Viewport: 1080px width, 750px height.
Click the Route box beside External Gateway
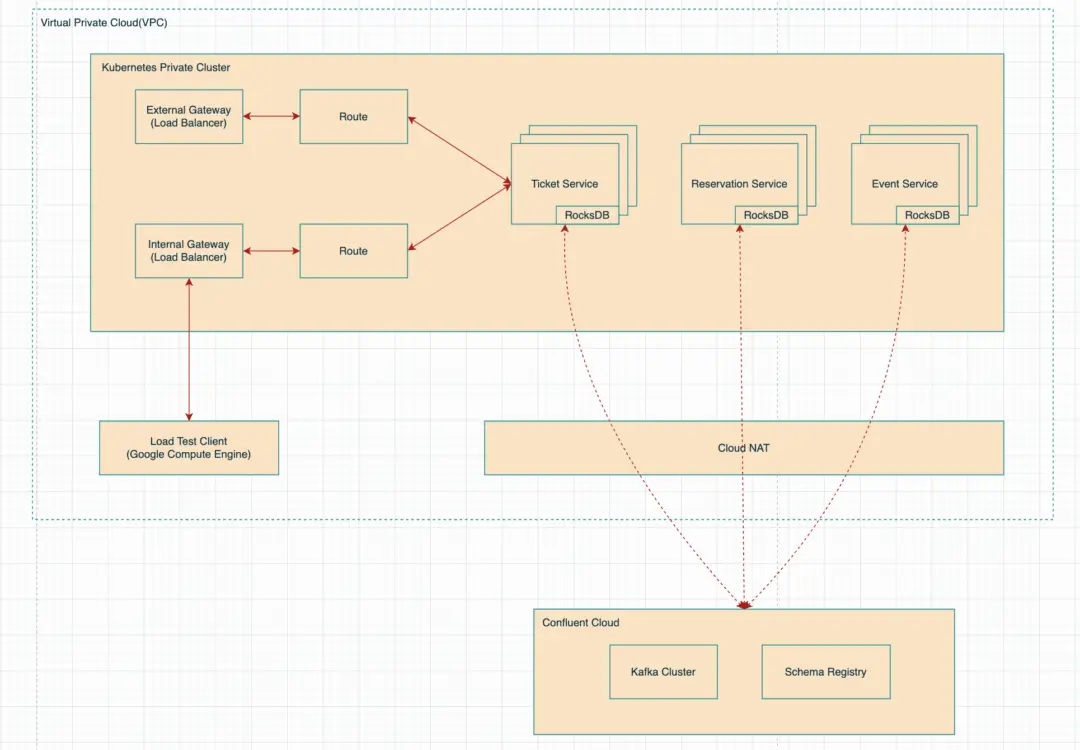353,116
